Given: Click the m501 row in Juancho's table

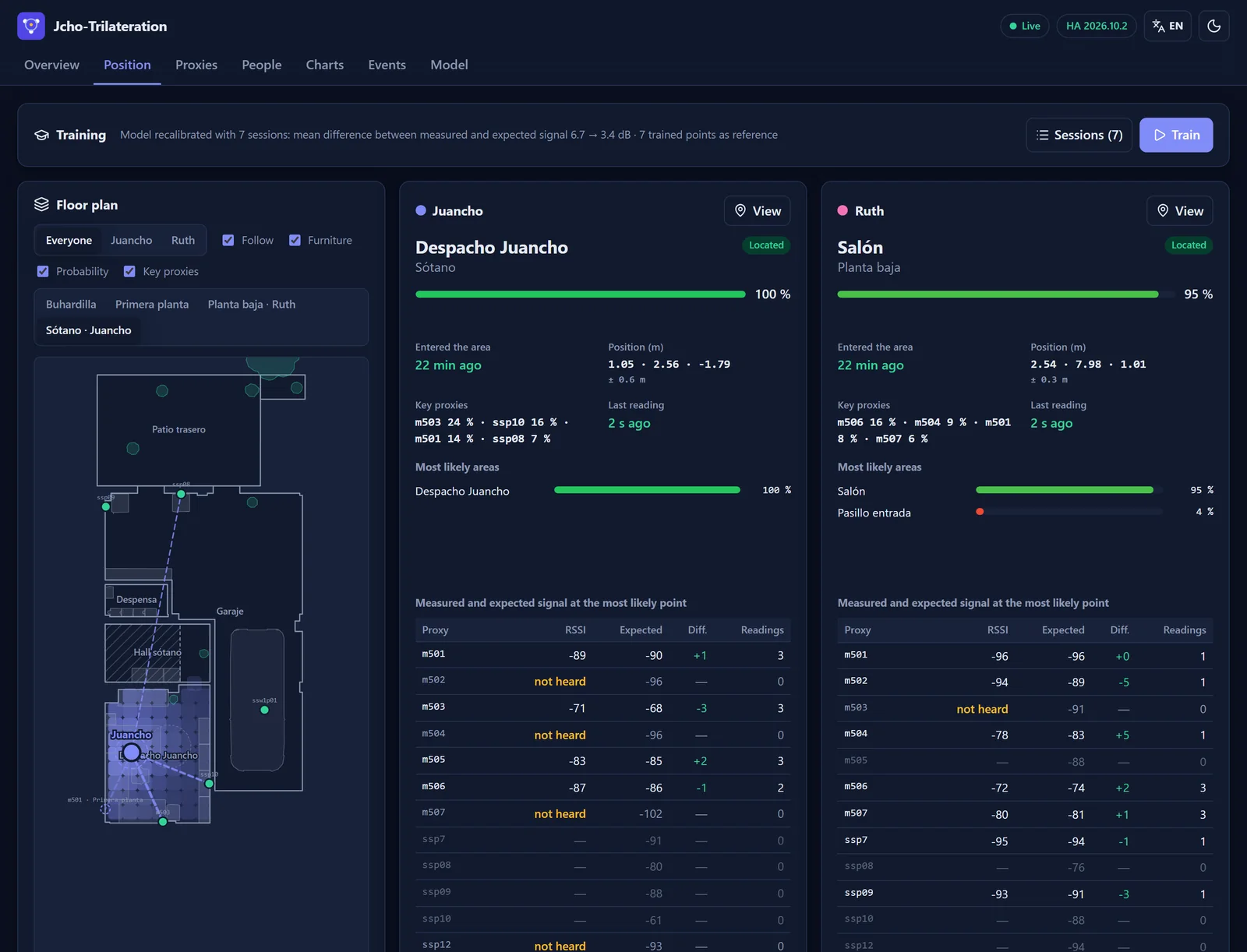Looking at the screenshot, I should tap(602, 655).
